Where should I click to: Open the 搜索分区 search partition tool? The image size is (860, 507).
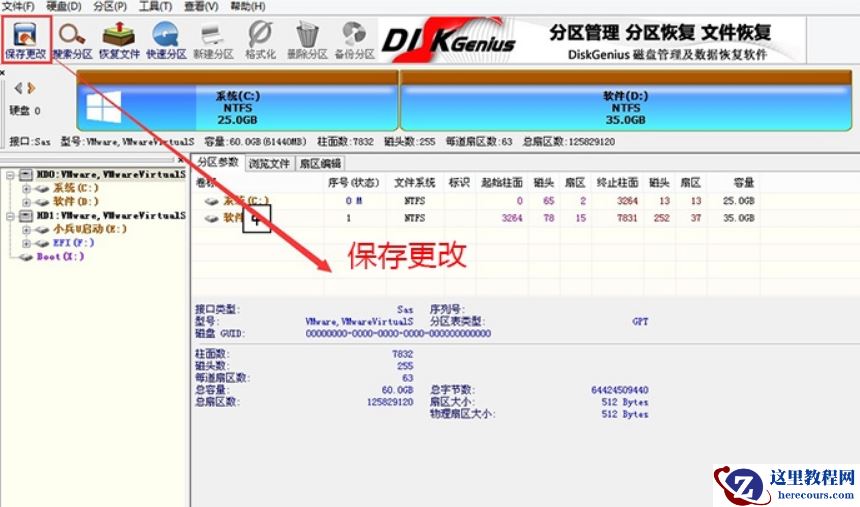(x=72, y=40)
